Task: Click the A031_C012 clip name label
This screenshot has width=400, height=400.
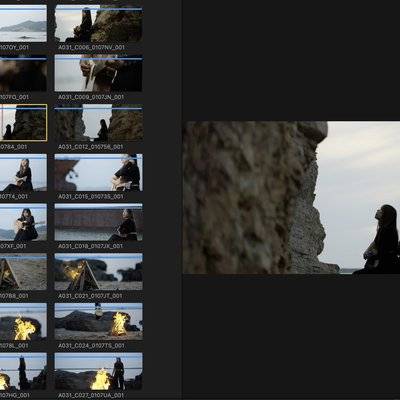Action: 91,147
